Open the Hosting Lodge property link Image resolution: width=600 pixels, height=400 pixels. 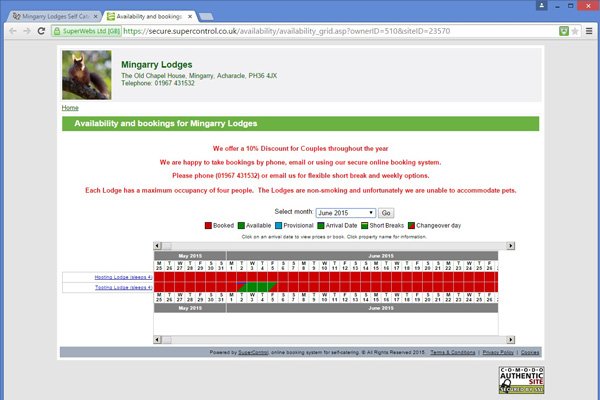coord(122,276)
